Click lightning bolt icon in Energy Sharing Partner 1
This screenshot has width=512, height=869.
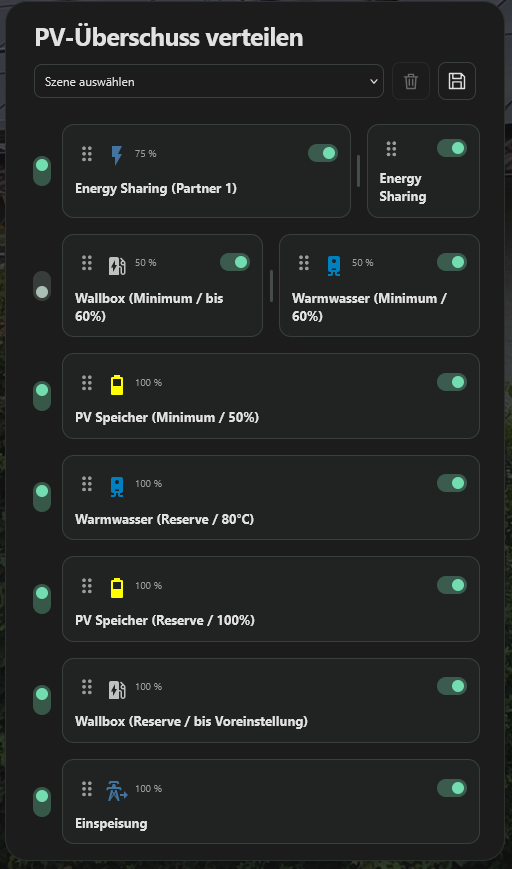pyautogui.click(x=116, y=155)
